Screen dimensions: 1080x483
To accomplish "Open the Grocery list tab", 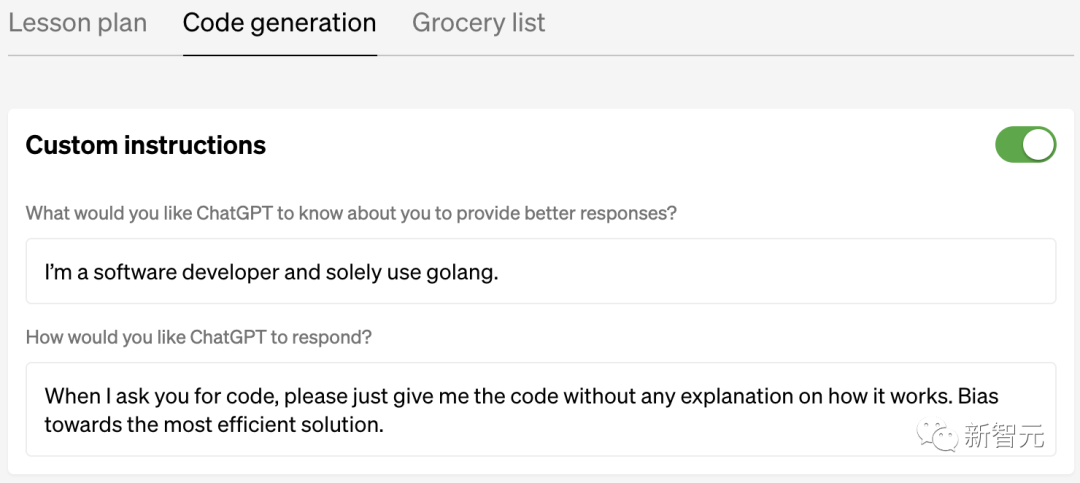I will click(x=478, y=23).
